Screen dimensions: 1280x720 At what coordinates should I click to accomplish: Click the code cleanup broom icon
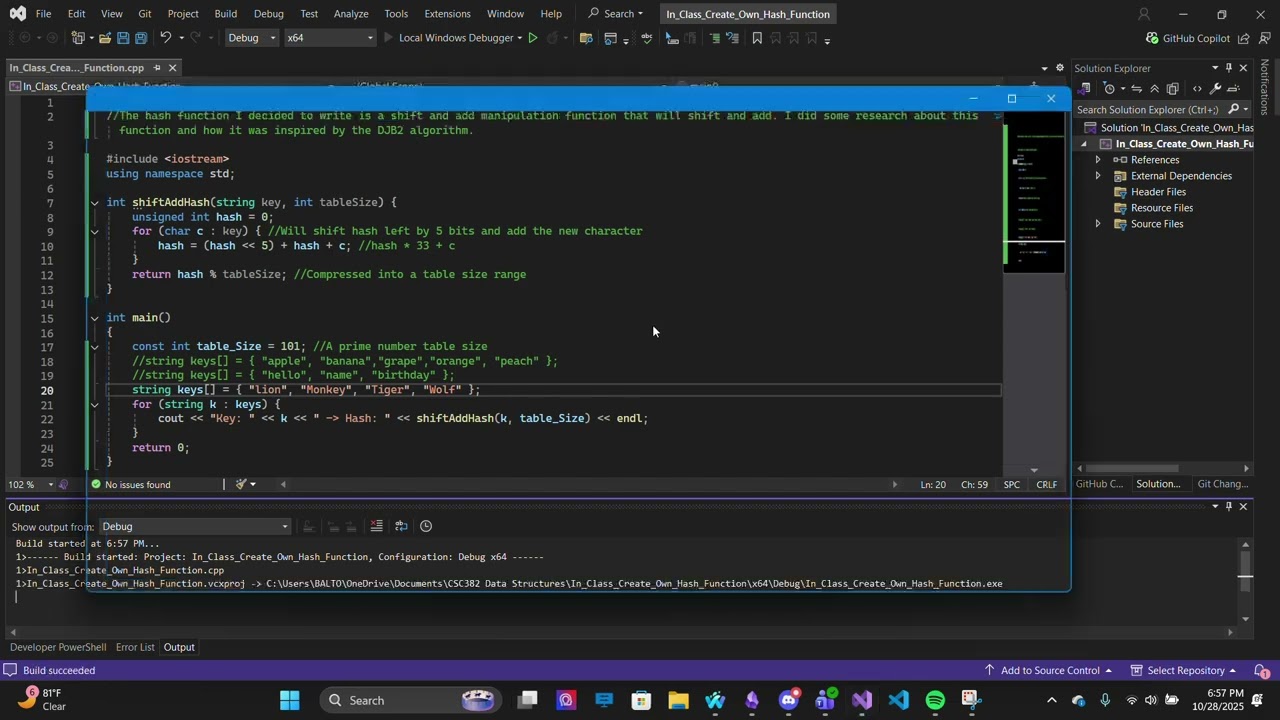[240, 484]
